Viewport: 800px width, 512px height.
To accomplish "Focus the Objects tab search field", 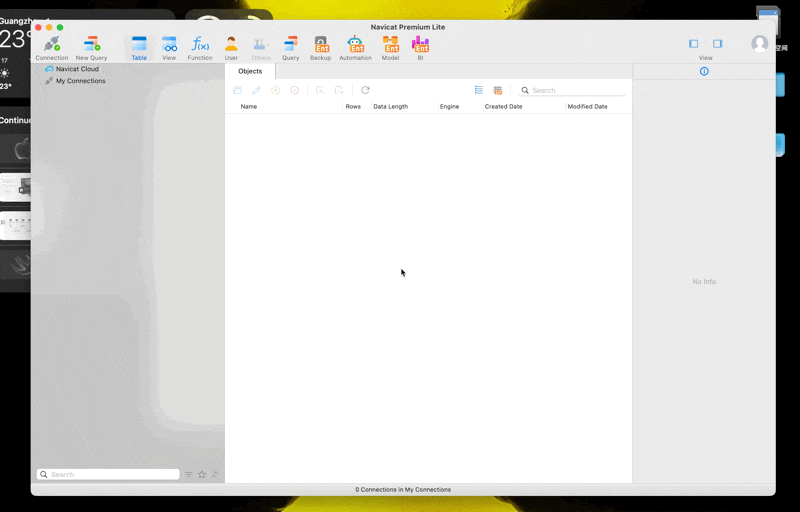I will click(x=571, y=90).
